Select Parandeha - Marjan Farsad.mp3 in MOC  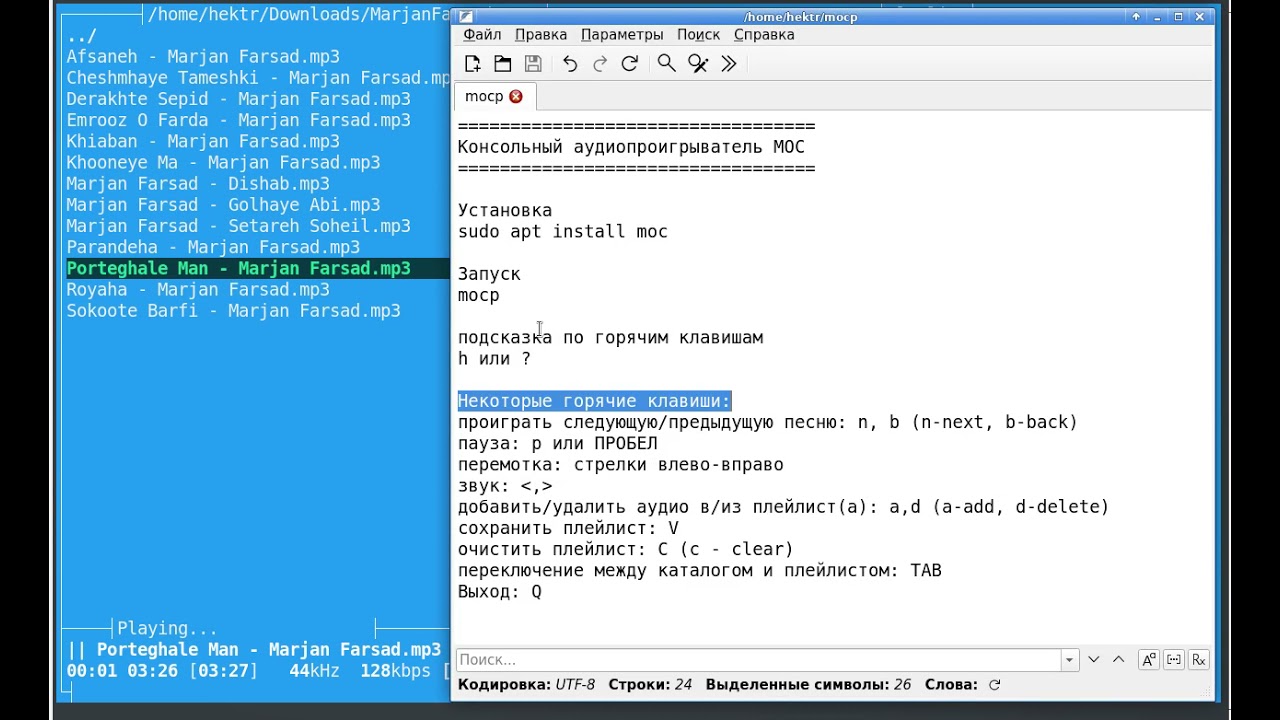[213, 247]
